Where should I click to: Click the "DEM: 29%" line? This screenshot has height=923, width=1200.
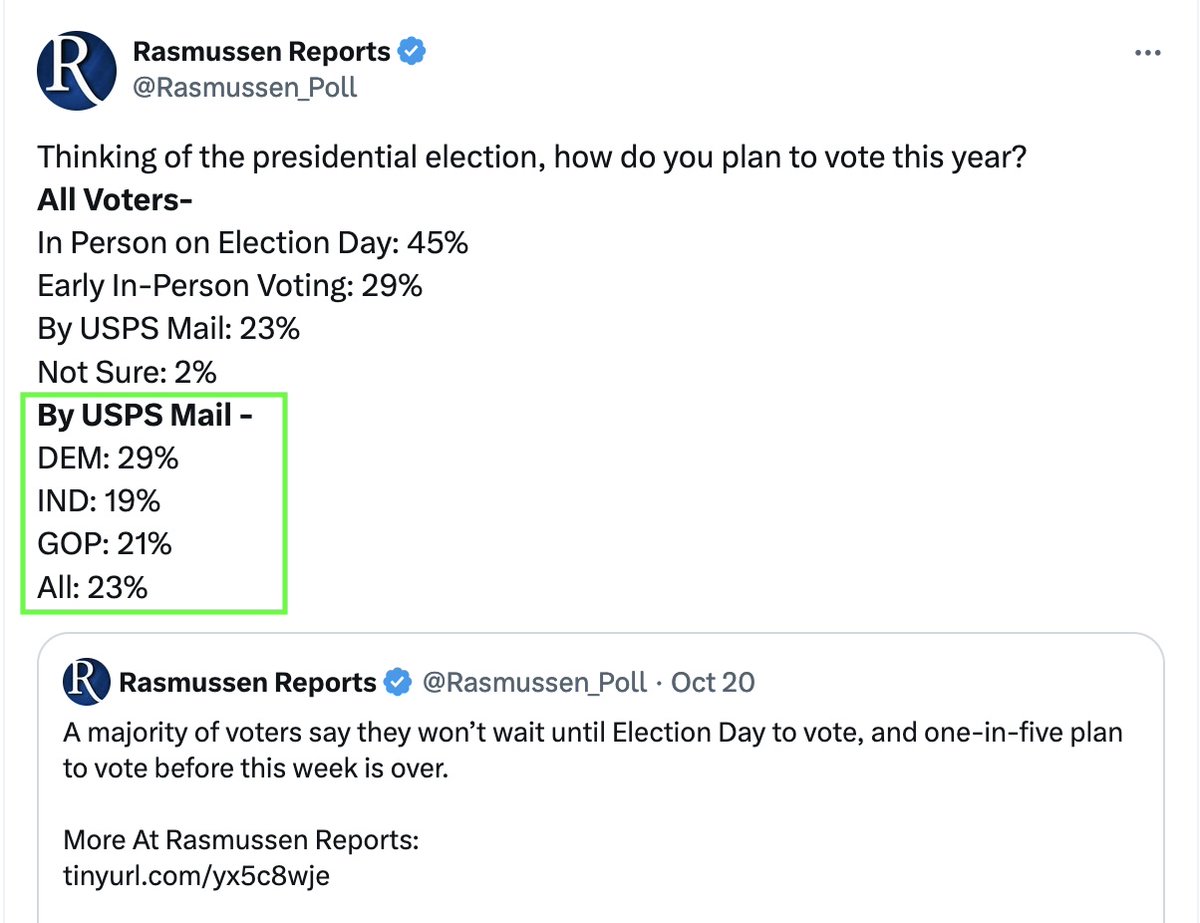[x=108, y=458]
